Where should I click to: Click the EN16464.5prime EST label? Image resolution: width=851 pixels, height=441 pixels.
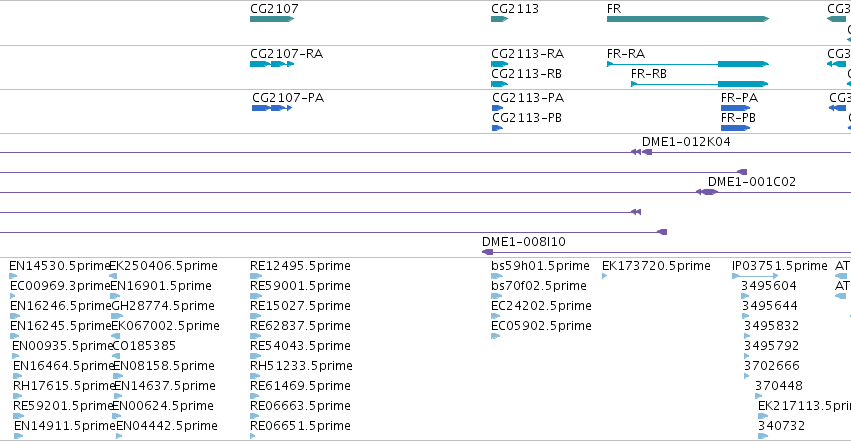click(x=63, y=366)
